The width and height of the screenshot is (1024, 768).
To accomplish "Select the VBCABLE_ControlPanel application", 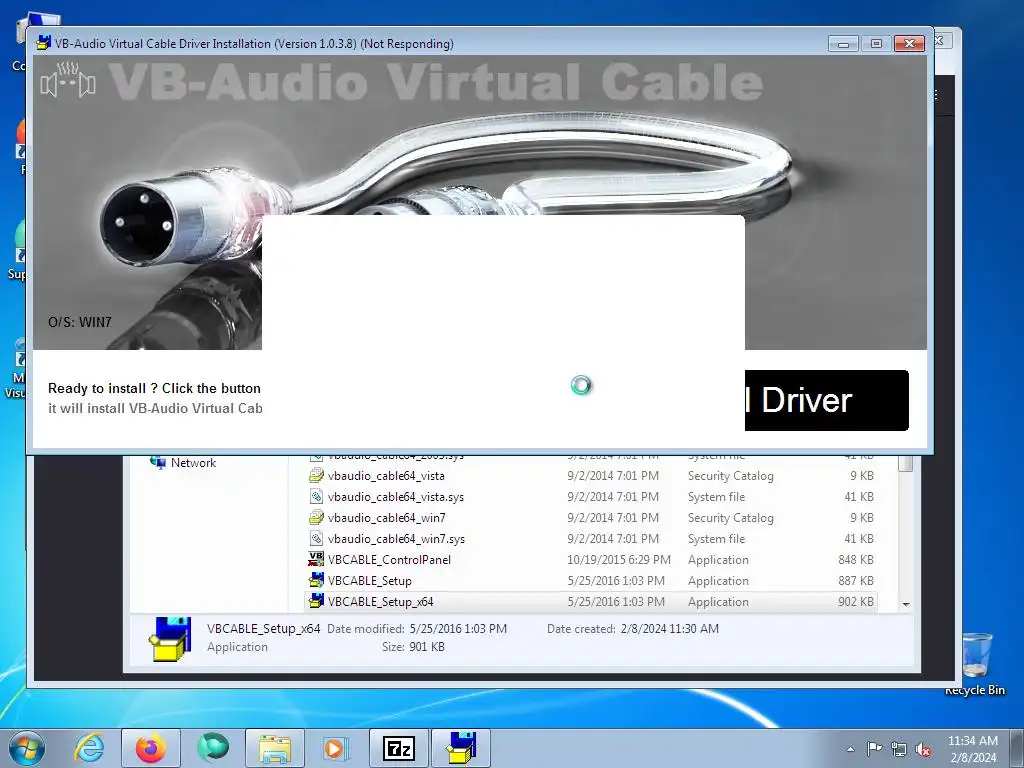I will click(389, 560).
